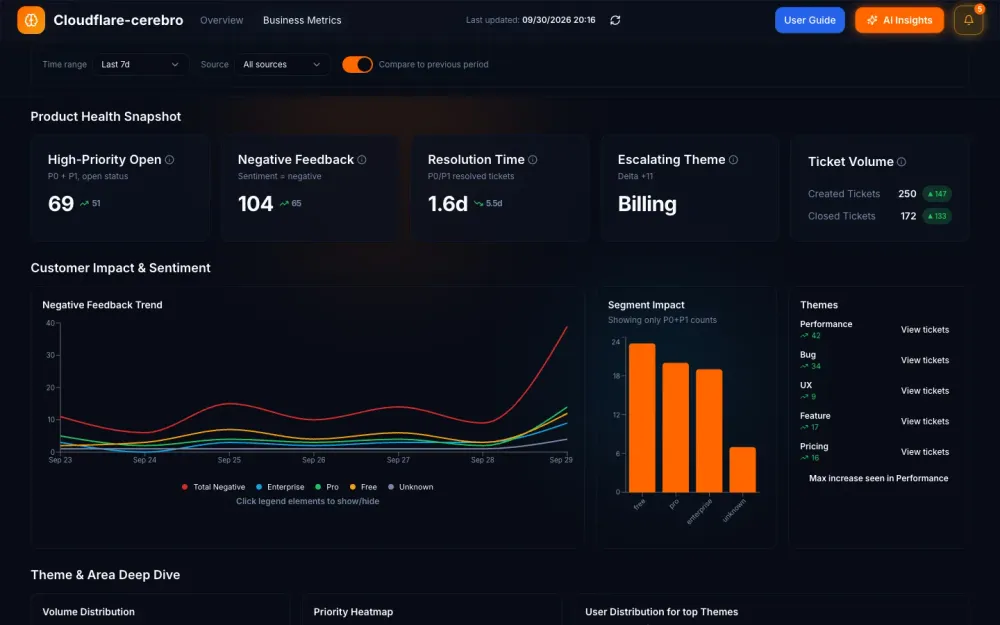1000x625 pixels.
Task: Click the sparkle icon in AI Insights
Action: pyautogui.click(x=872, y=20)
